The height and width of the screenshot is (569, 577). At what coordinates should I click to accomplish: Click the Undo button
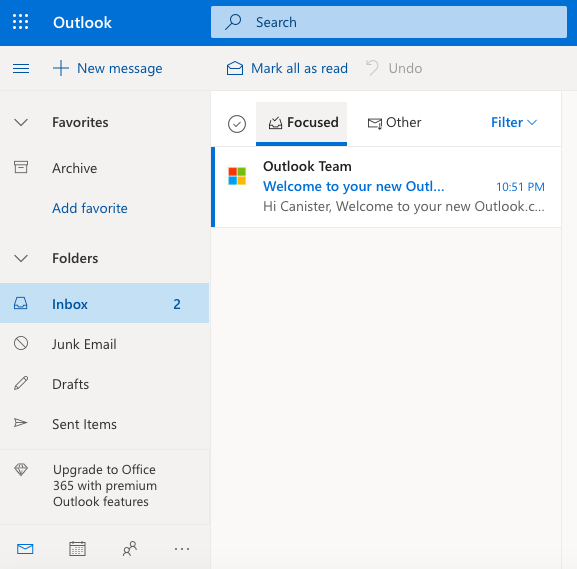pyautogui.click(x=394, y=68)
